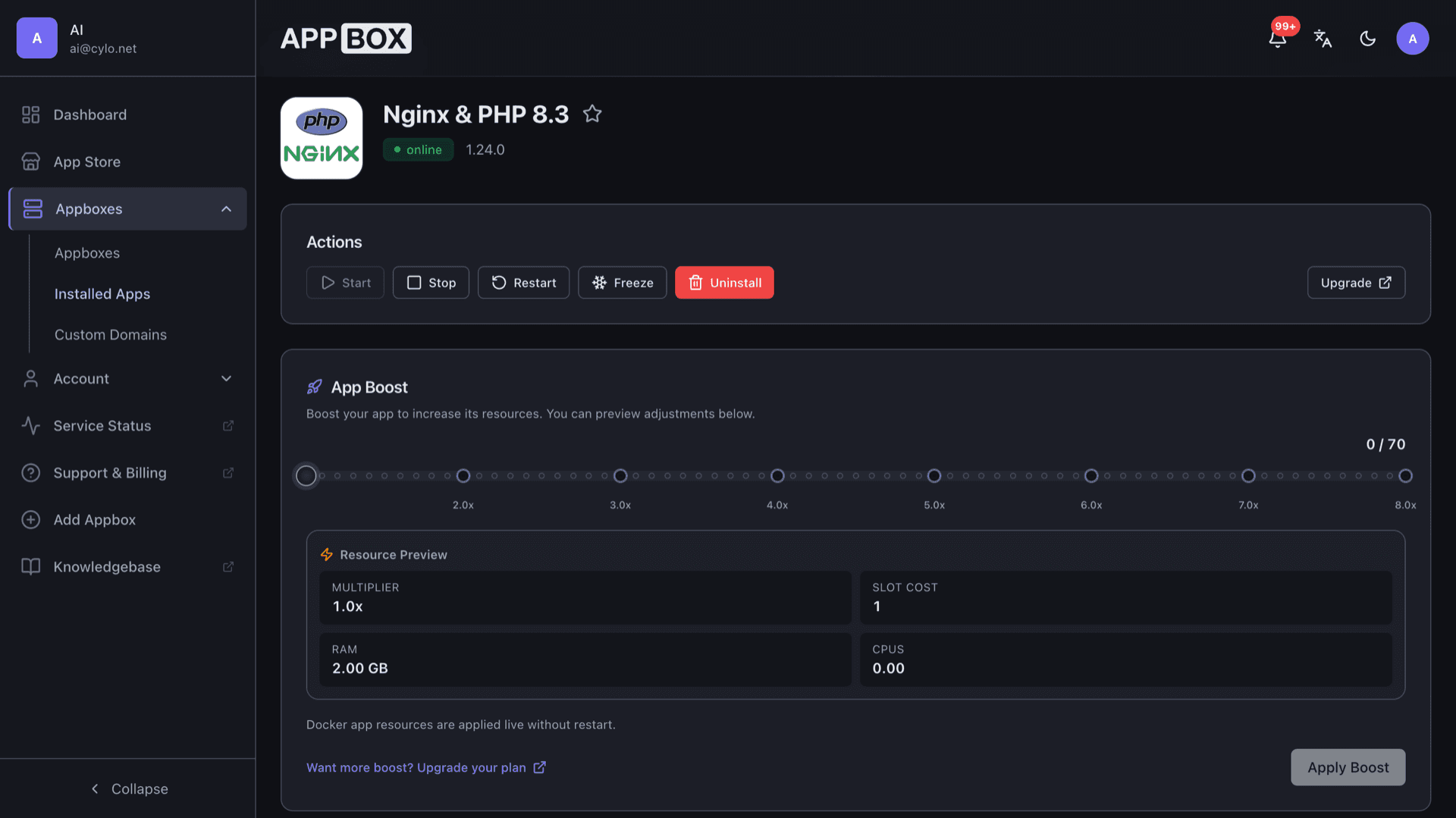
Task: Open Upgrade your plan link
Action: (x=426, y=767)
